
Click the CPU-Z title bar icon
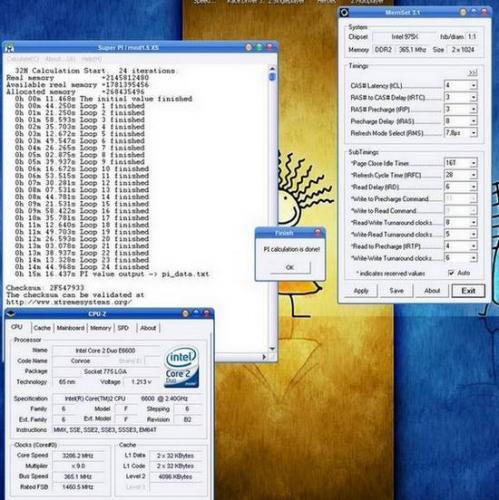[11, 314]
